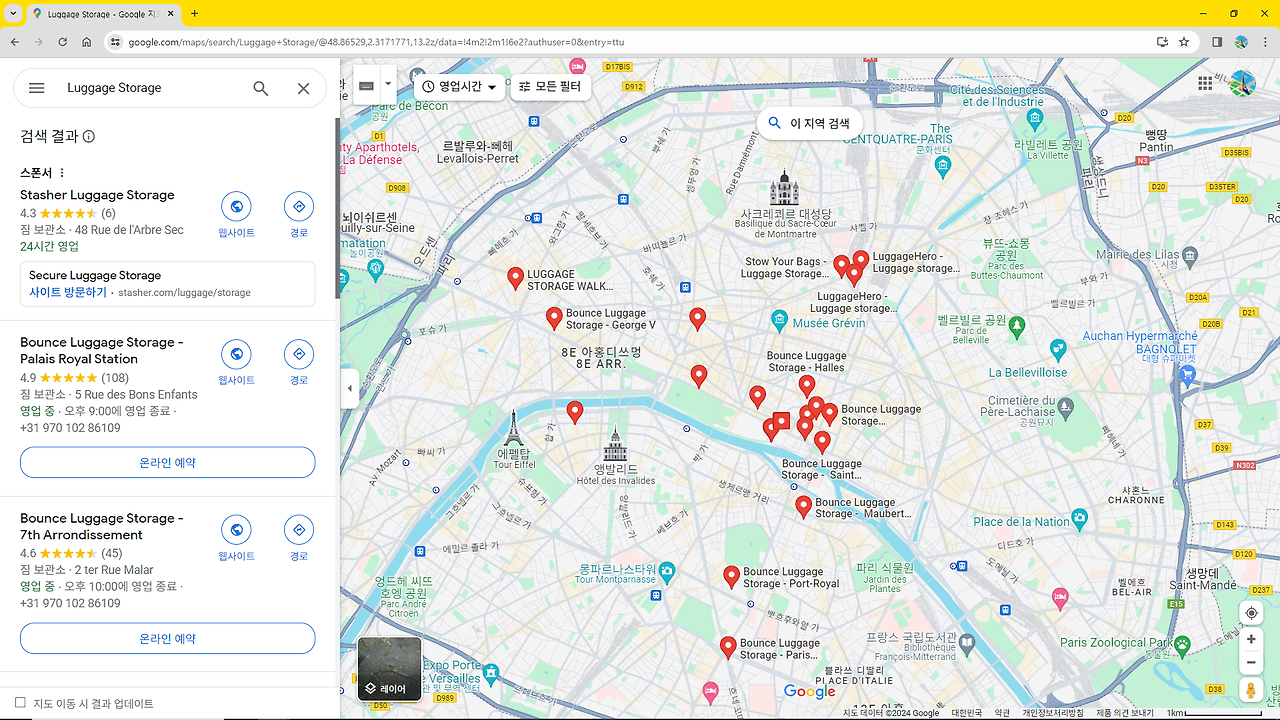Screen dimensions: 1280x720
Task: Open browser tab search dropdown
Action: 13,14
